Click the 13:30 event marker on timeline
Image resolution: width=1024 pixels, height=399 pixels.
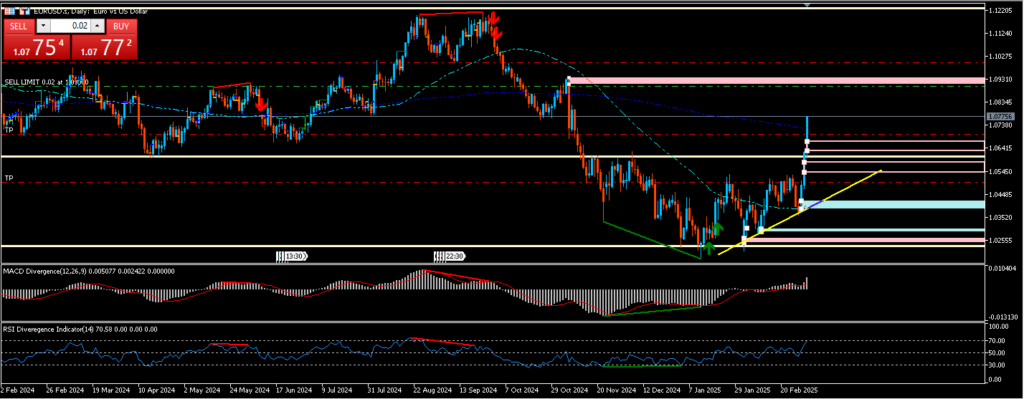(291, 257)
